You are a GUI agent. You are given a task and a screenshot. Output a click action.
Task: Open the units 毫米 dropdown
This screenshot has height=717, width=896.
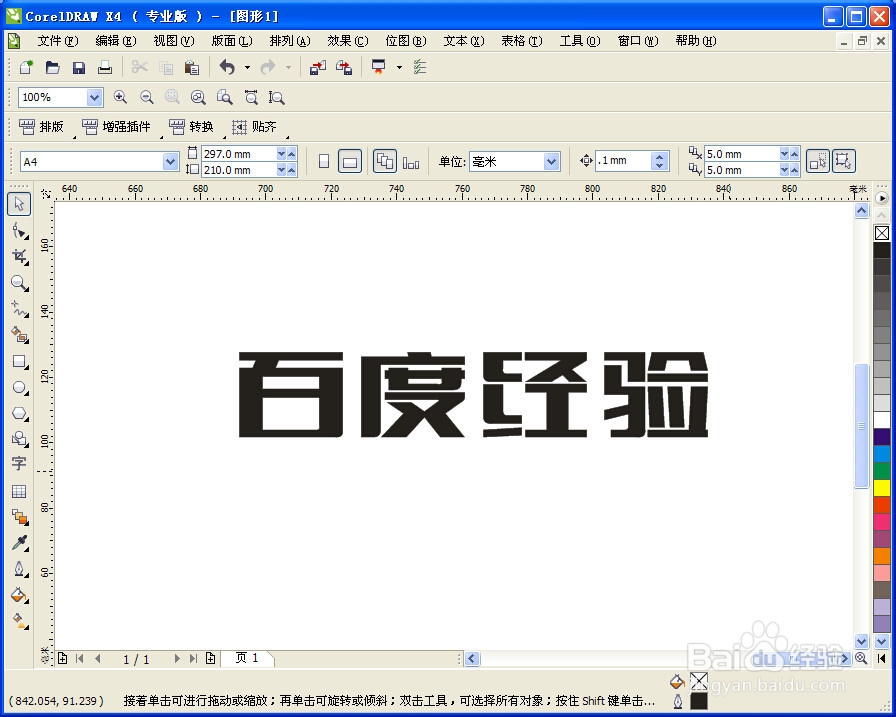point(551,162)
